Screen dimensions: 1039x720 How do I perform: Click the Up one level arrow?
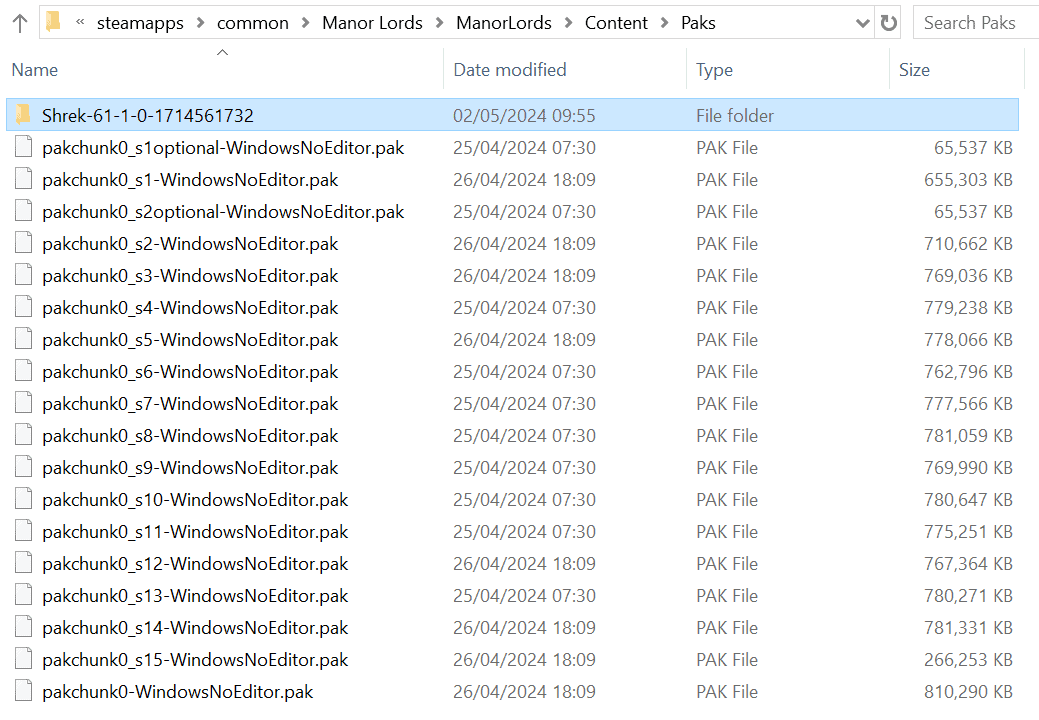tap(20, 24)
